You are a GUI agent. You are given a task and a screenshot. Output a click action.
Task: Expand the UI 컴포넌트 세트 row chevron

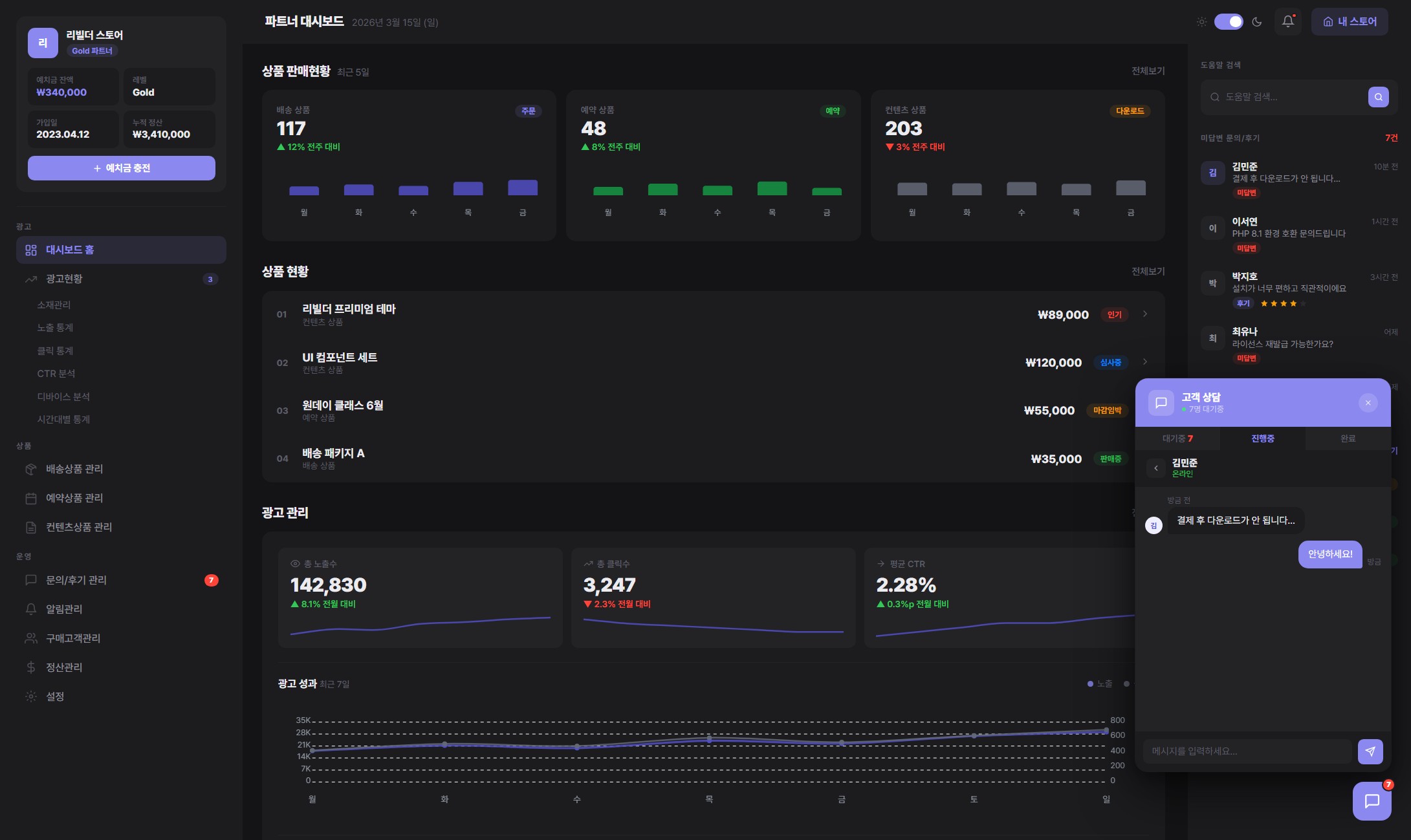tap(1144, 362)
